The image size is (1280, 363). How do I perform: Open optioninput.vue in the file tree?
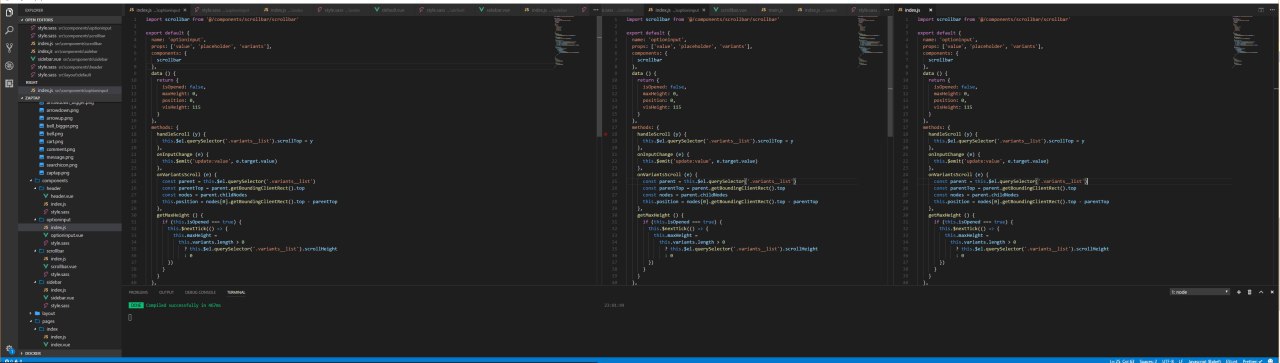69,234
